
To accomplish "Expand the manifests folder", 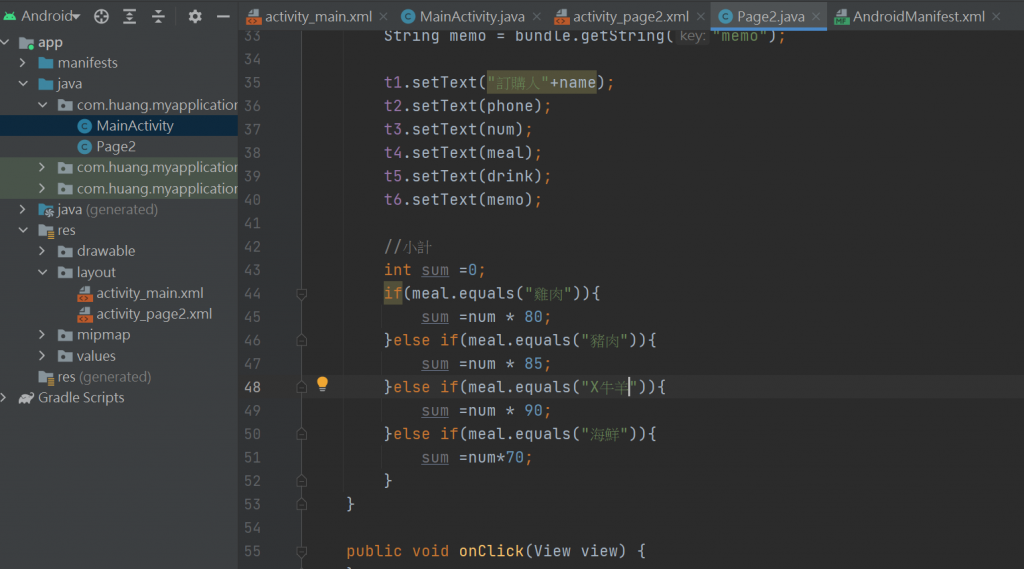I will point(23,63).
